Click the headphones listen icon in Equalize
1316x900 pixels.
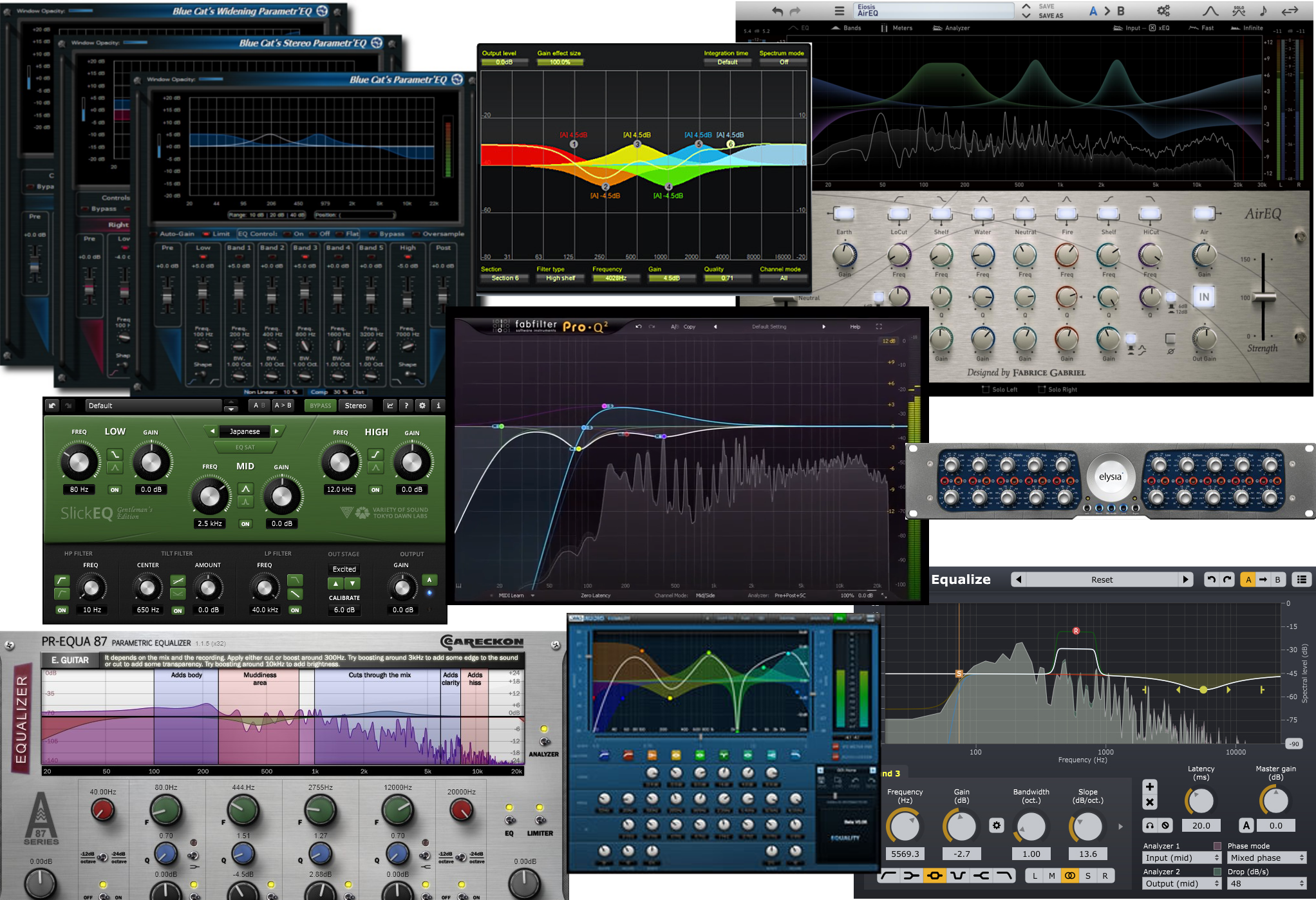[1150, 825]
